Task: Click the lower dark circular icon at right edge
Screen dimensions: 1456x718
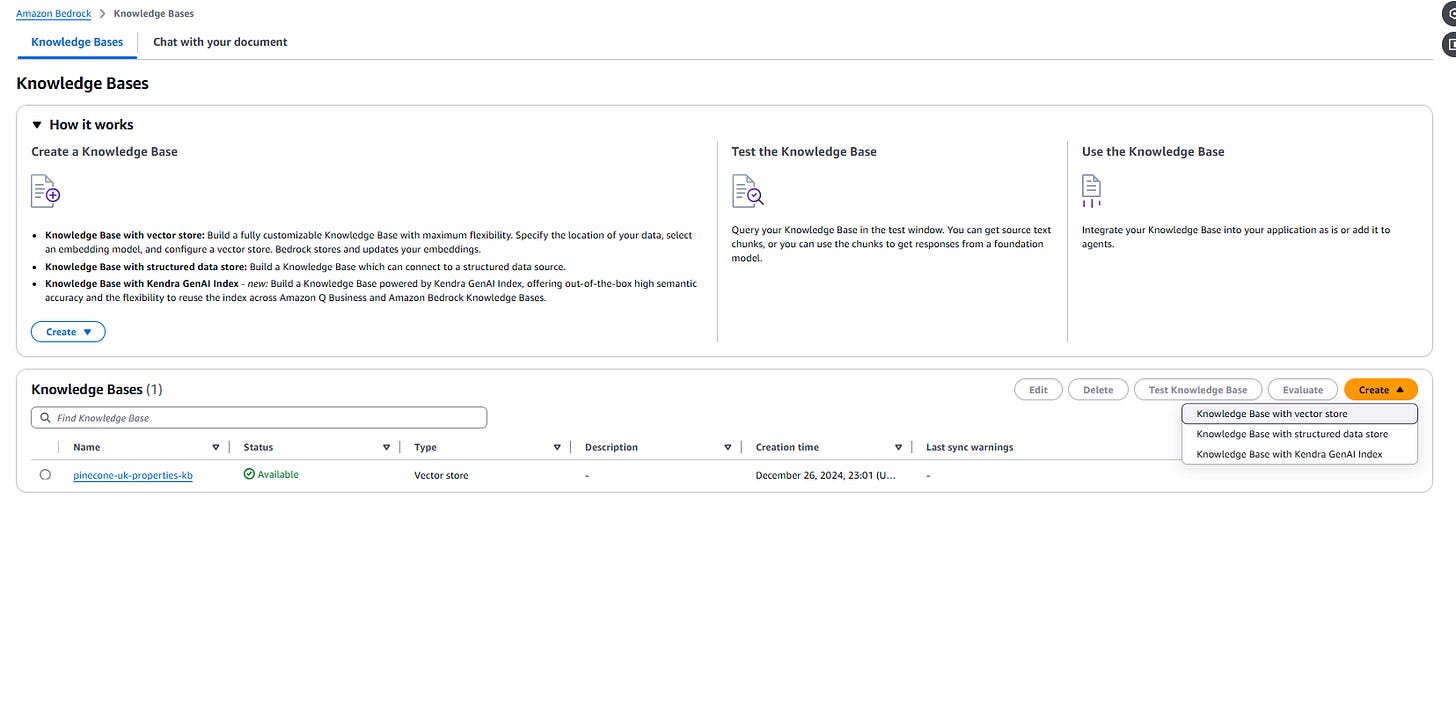Action: point(1450,44)
